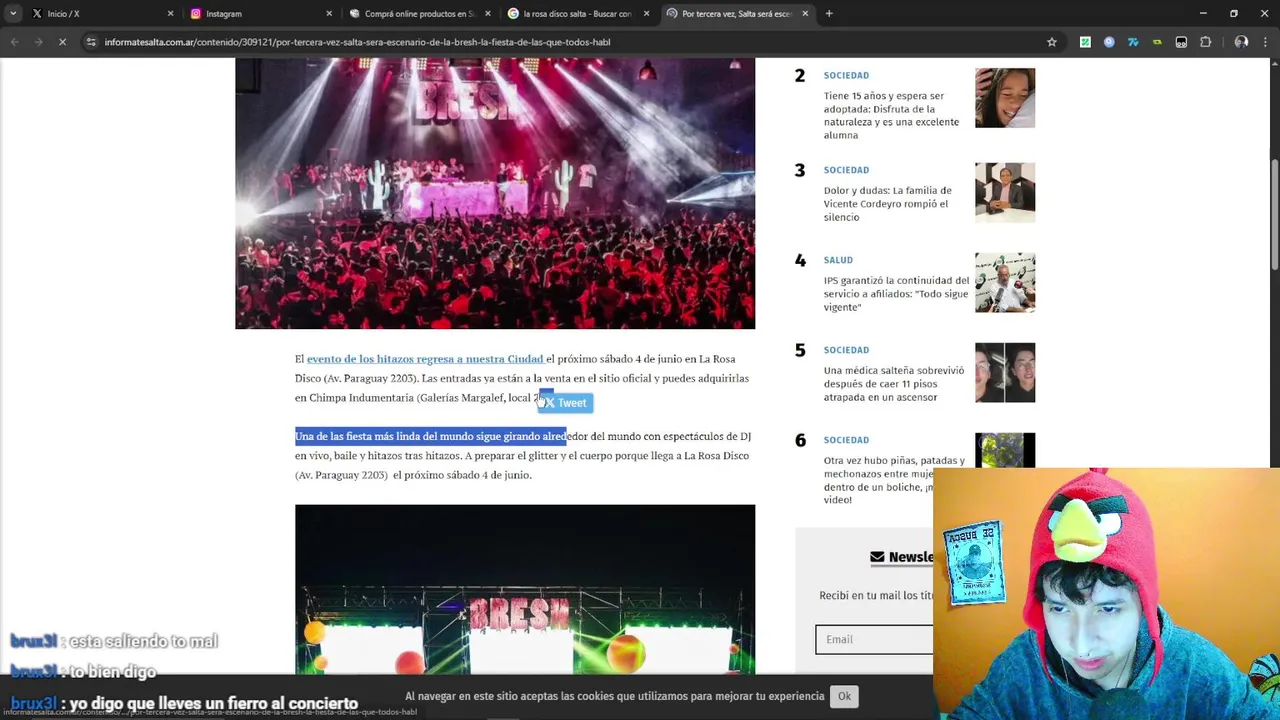Screen dimensions: 1280x720
Task: Open the BRESH concert crowd main photo
Action: pyautogui.click(x=495, y=193)
